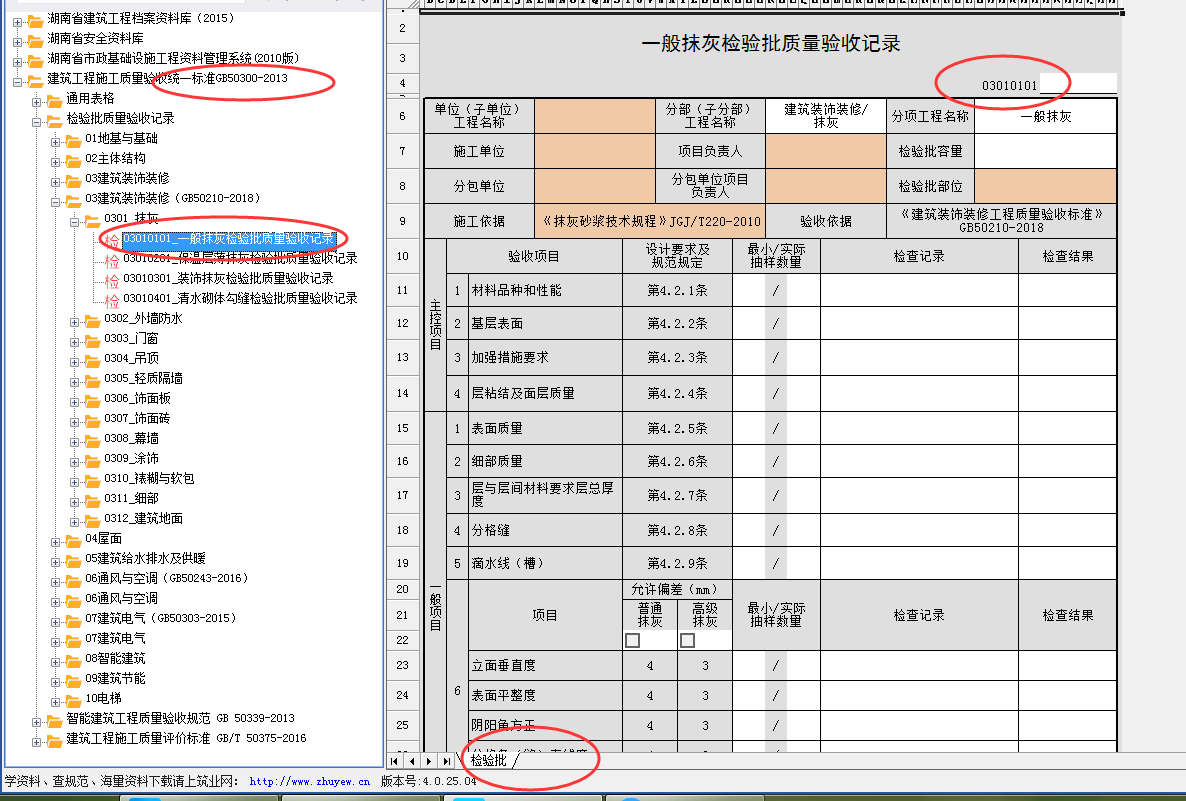Screen dimensions: 1186x801
Task: Collapse the 0301_抹灰 folder node
Action: click(75, 219)
